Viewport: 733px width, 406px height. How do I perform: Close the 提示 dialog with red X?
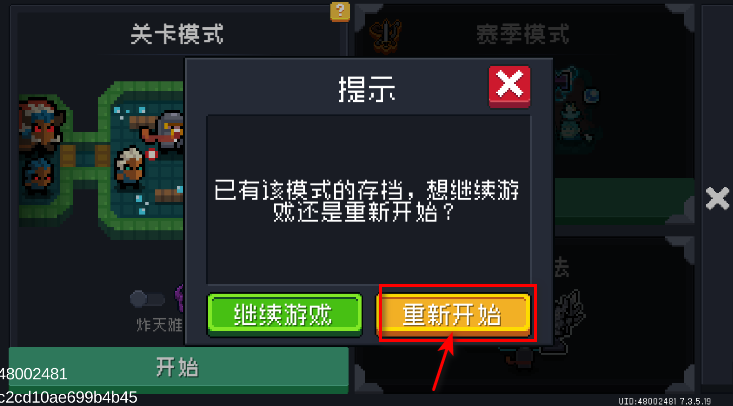pyautogui.click(x=510, y=87)
